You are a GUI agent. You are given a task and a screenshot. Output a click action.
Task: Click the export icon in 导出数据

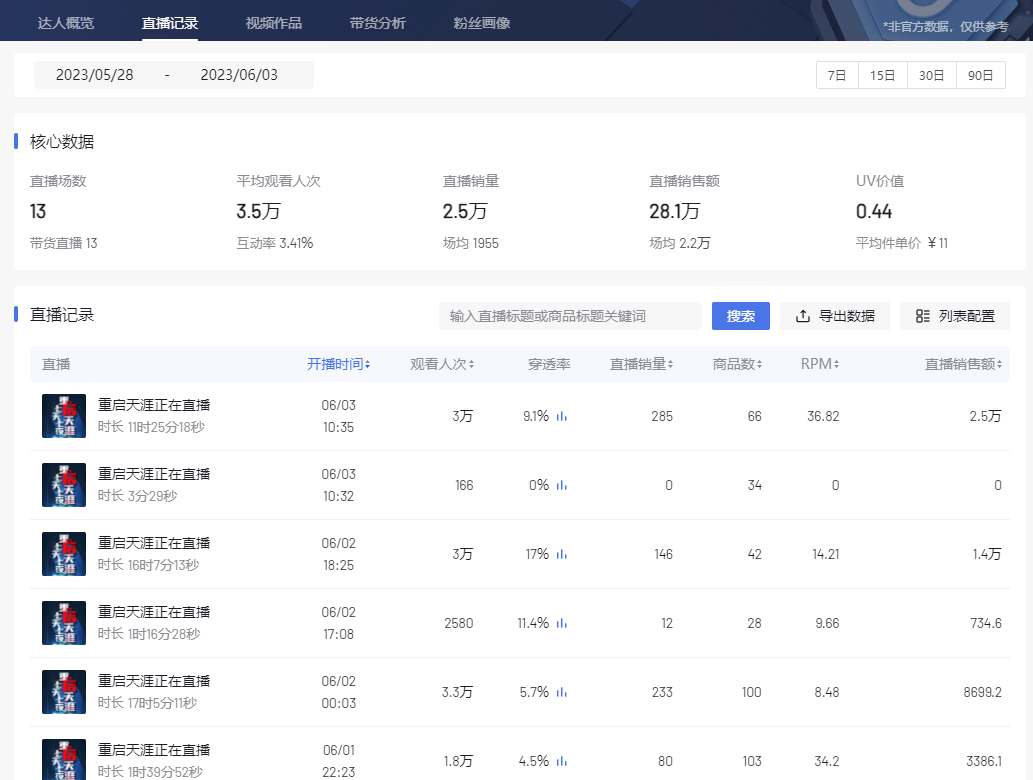tap(803, 316)
